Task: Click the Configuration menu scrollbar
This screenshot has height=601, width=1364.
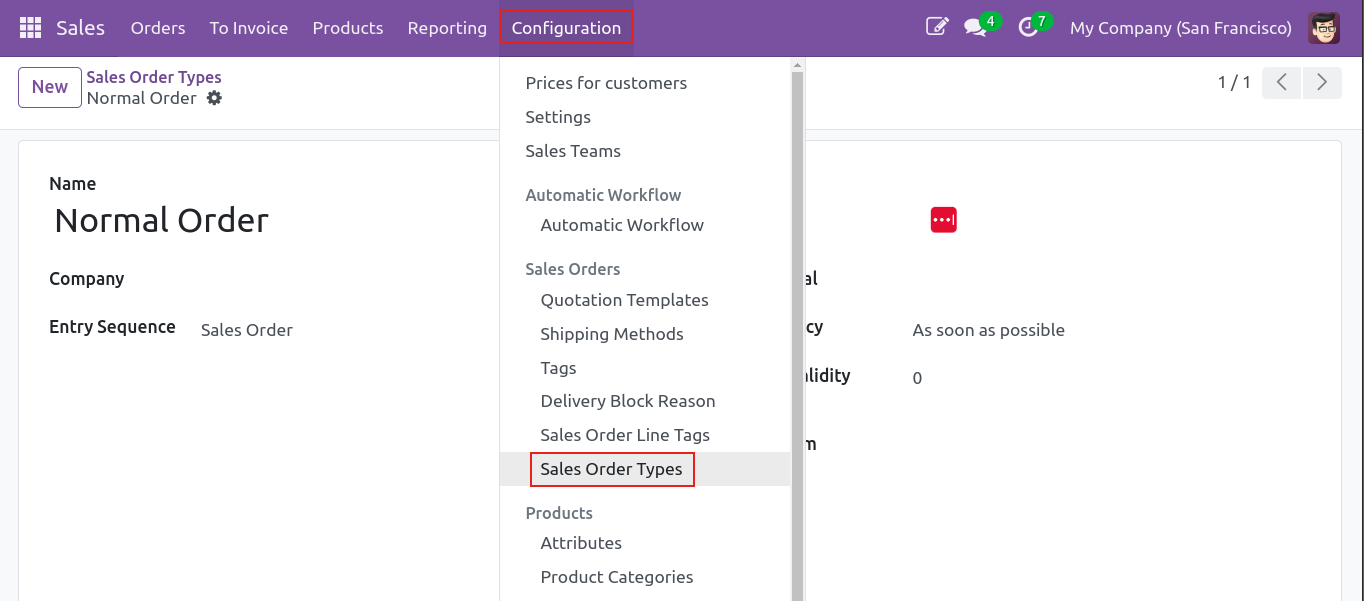Action: pyautogui.click(x=797, y=335)
